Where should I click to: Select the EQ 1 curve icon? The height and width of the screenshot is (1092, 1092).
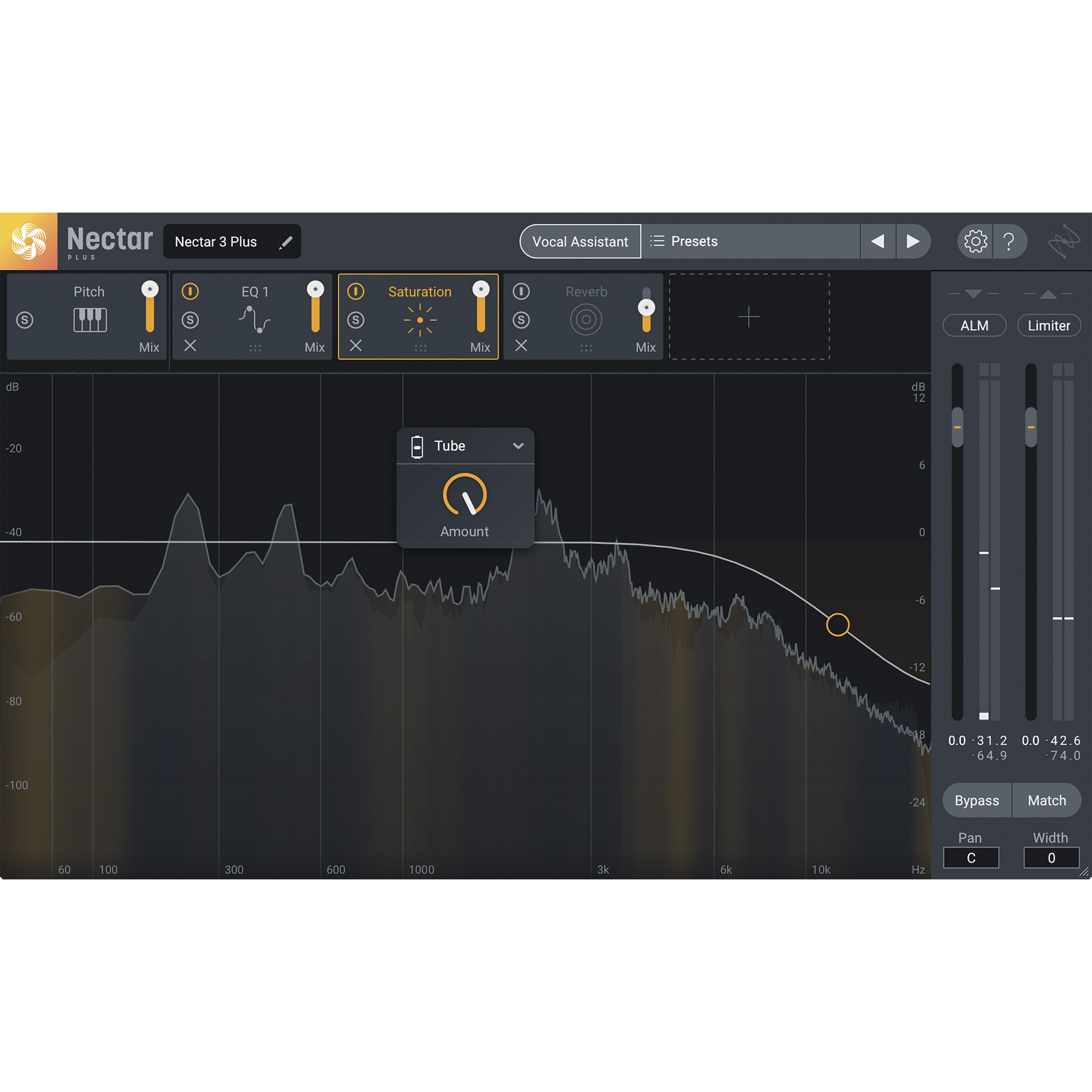pos(254,319)
